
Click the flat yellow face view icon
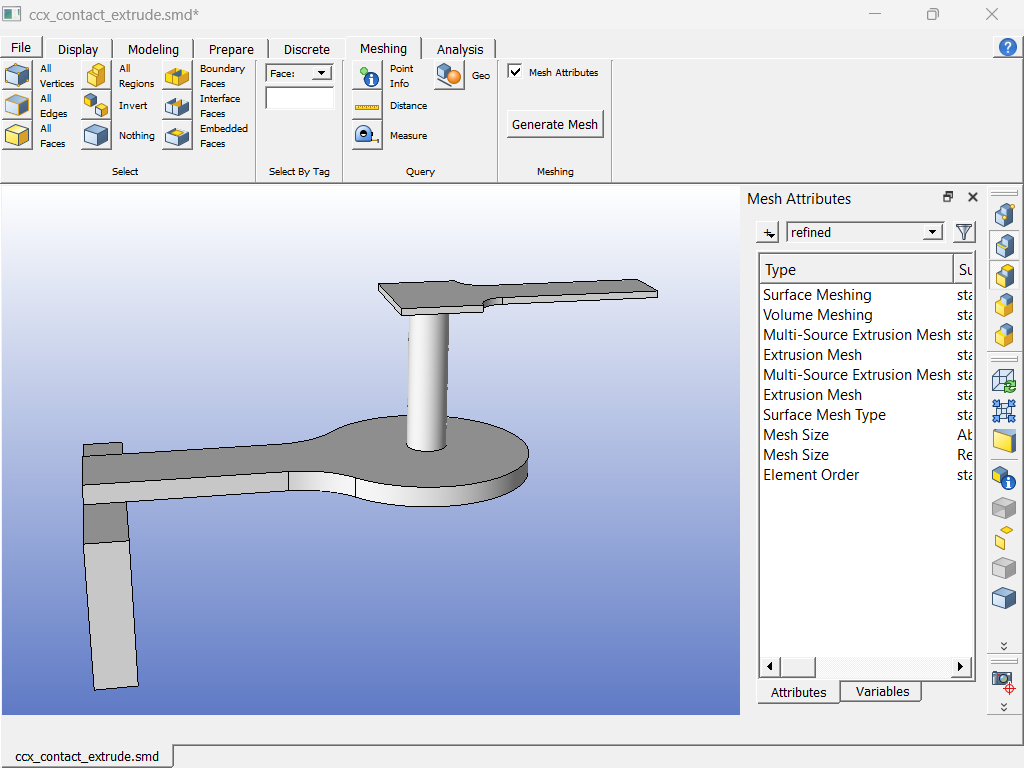(1004, 441)
